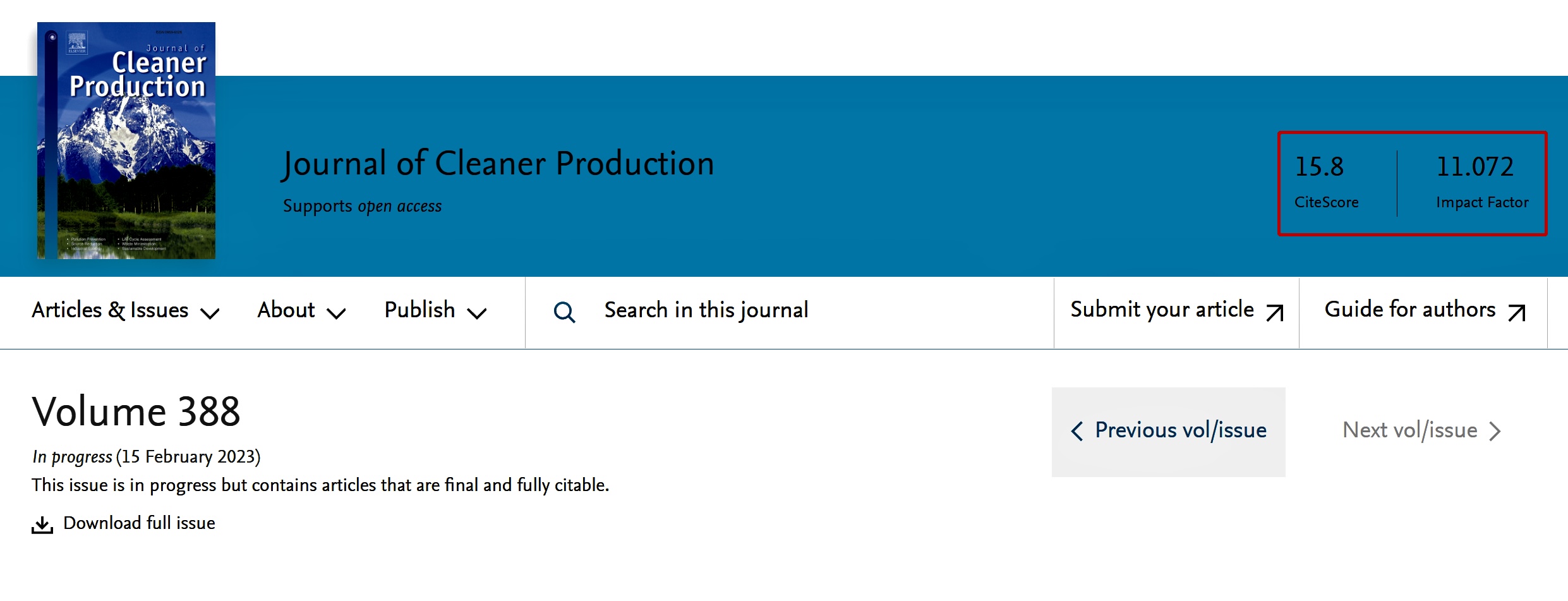Open the About menu
The image size is (1568, 601).
(301, 310)
